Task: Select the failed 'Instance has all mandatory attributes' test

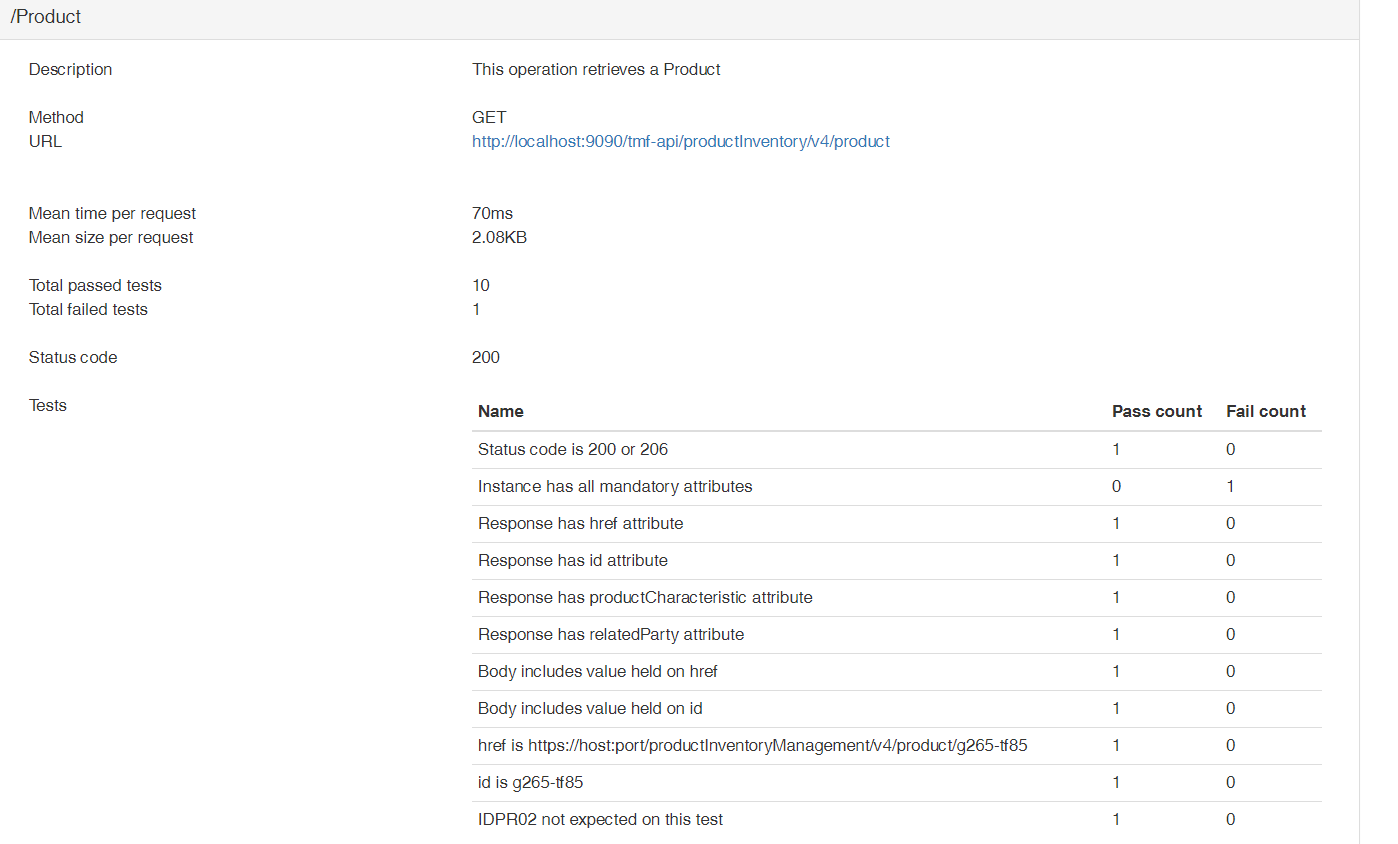Action: (615, 486)
